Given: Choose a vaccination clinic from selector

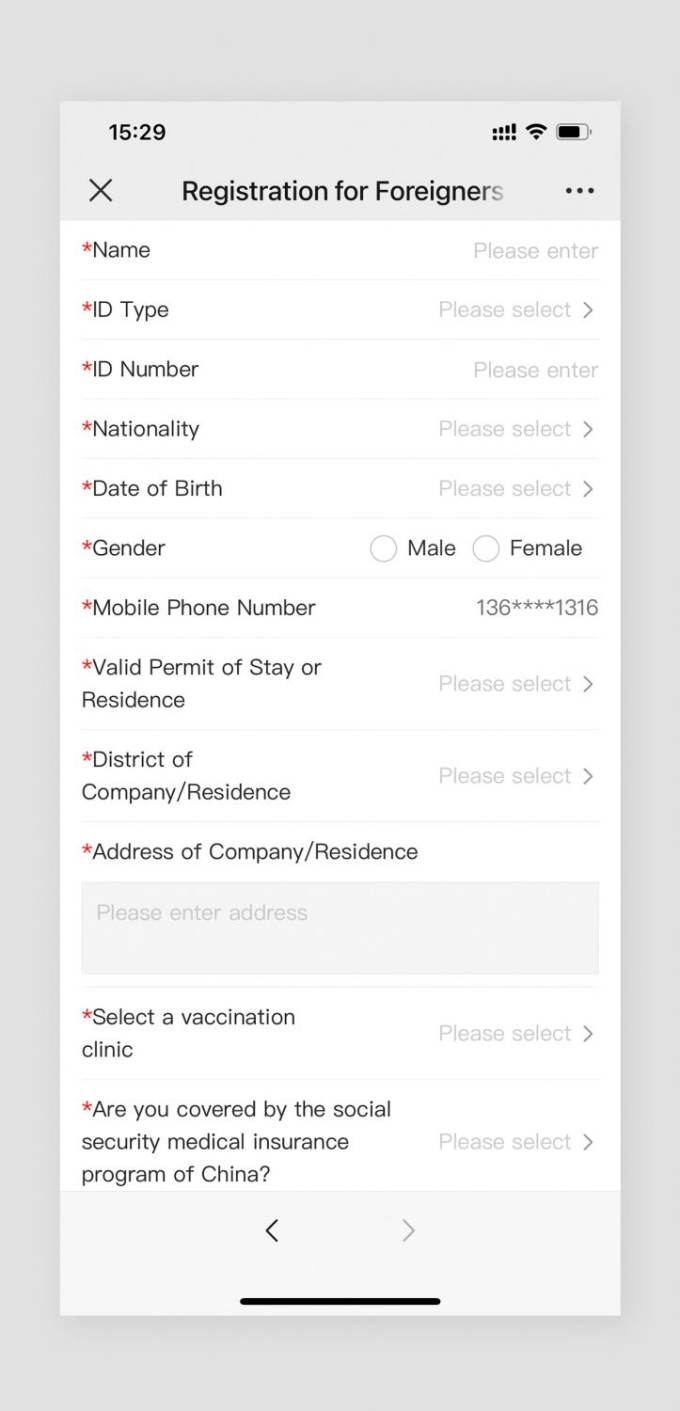Looking at the screenshot, I should click(x=515, y=1034).
